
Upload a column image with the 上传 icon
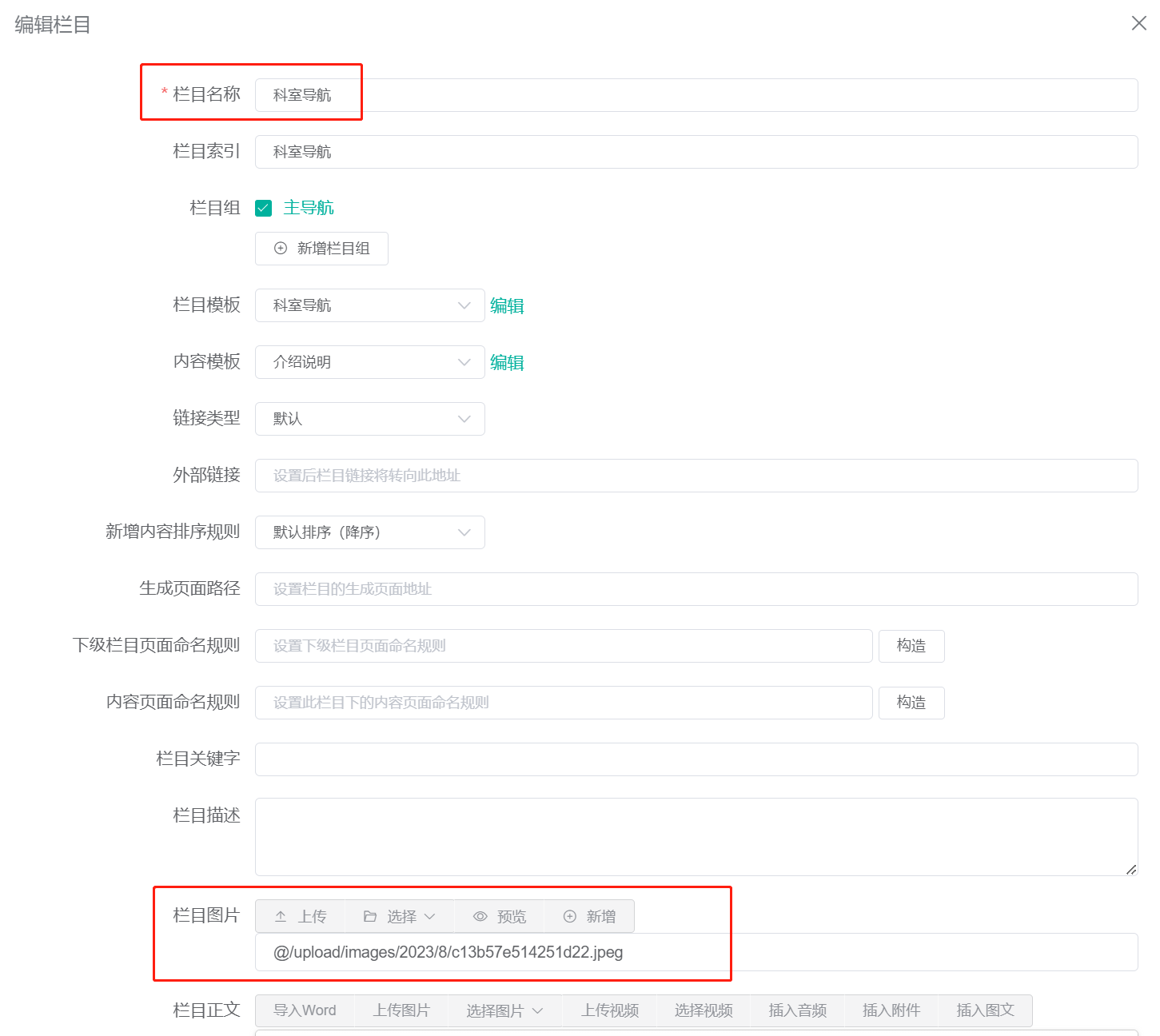299,916
